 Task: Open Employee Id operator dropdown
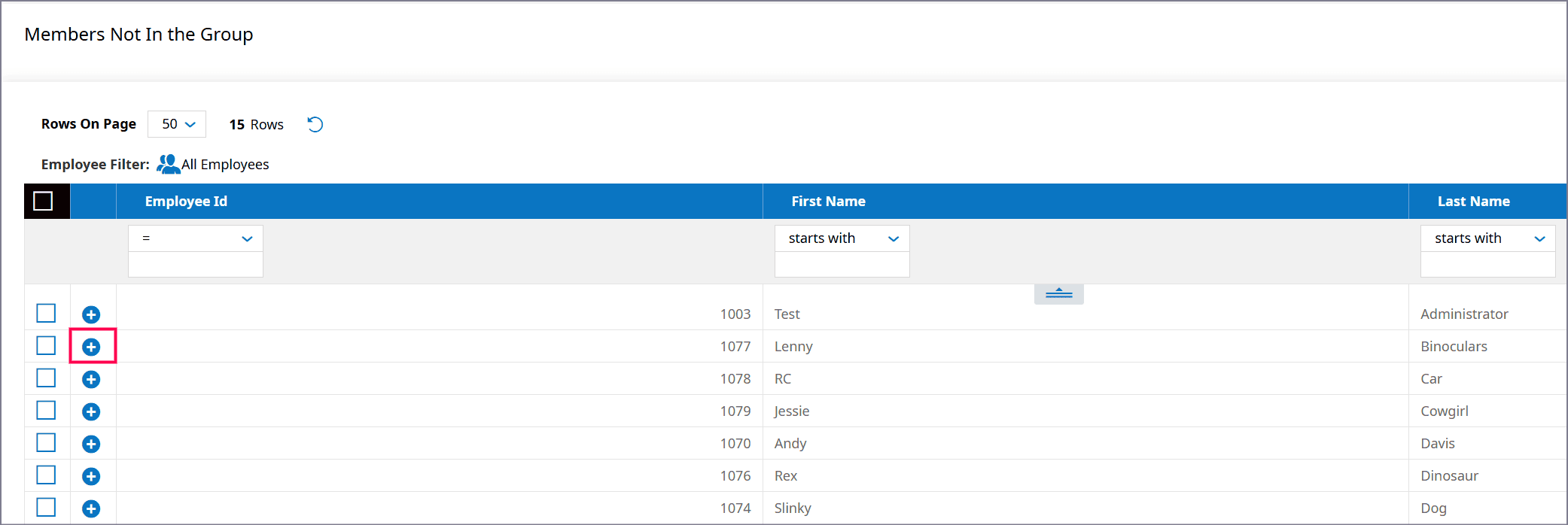coord(196,238)
